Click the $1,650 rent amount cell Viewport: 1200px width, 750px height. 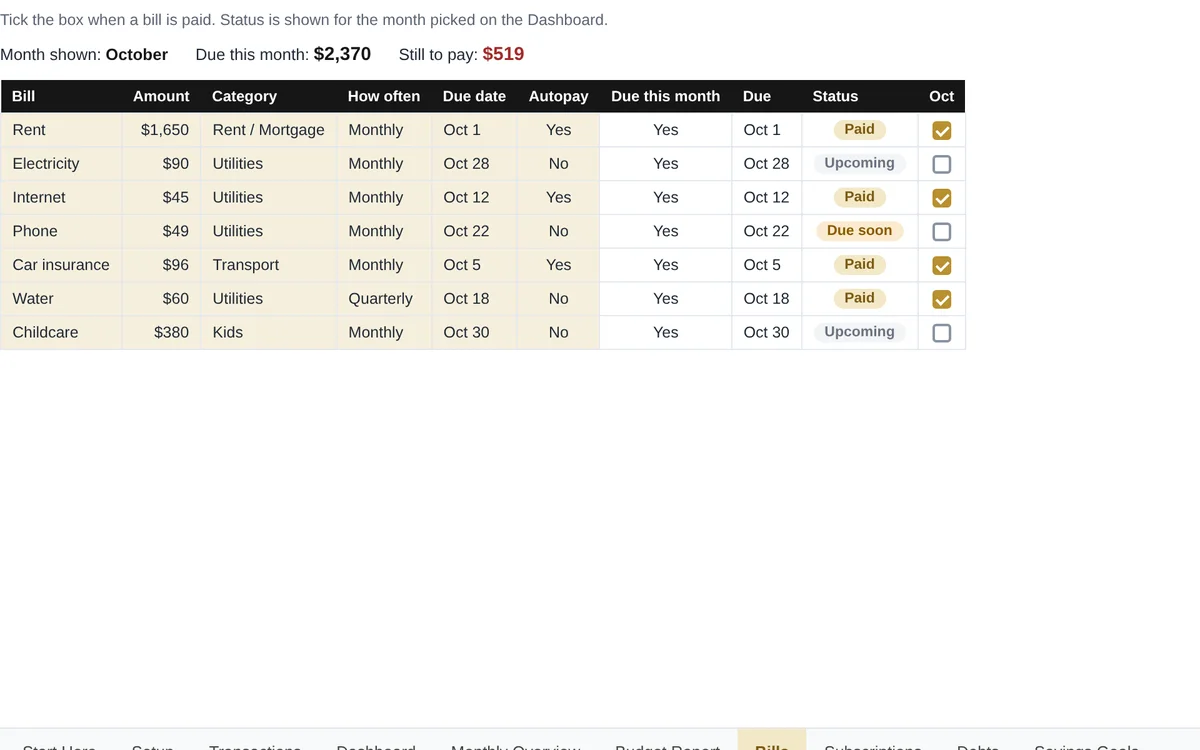pos(161,130)
